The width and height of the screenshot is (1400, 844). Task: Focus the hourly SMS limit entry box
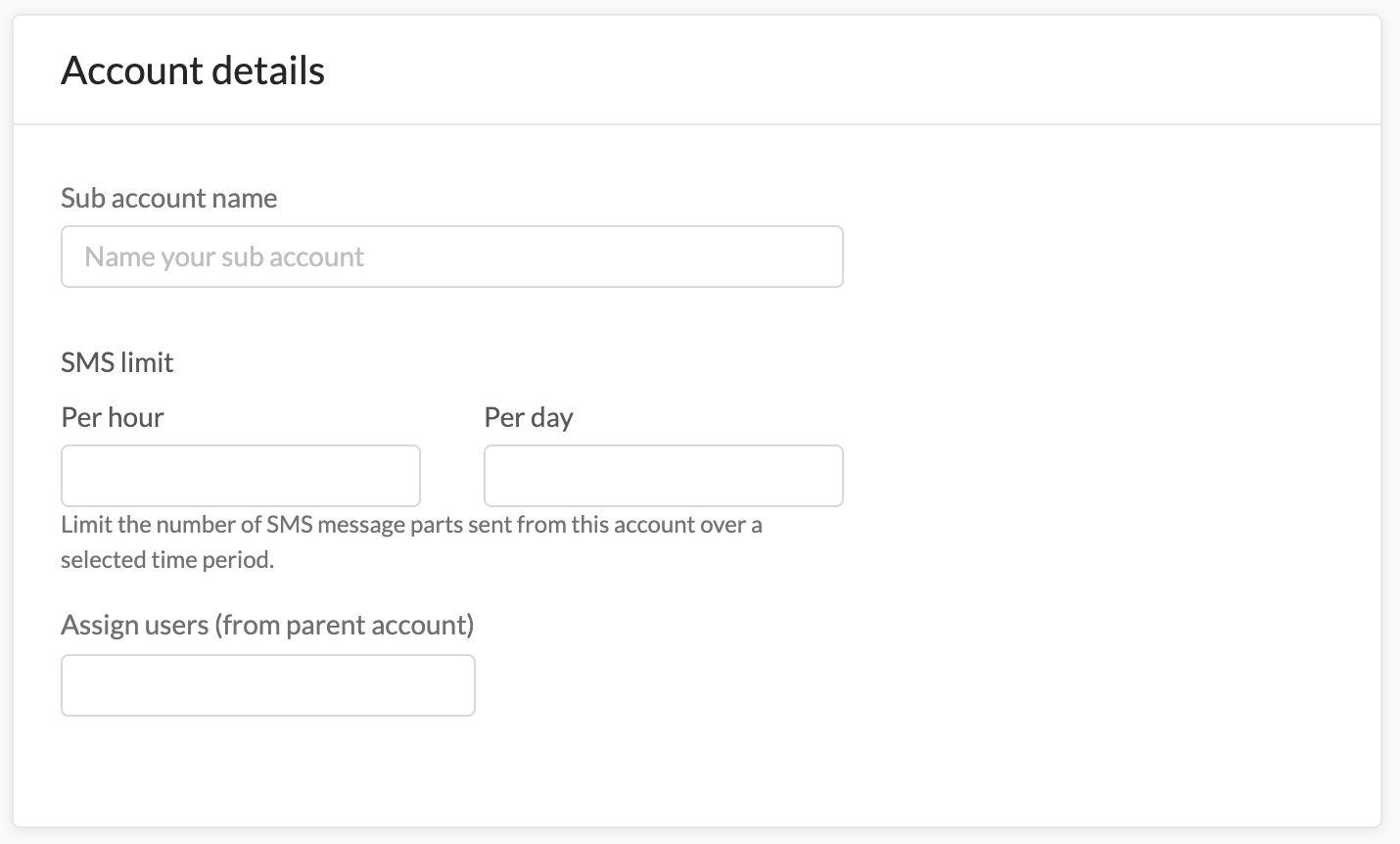(240, 475)
